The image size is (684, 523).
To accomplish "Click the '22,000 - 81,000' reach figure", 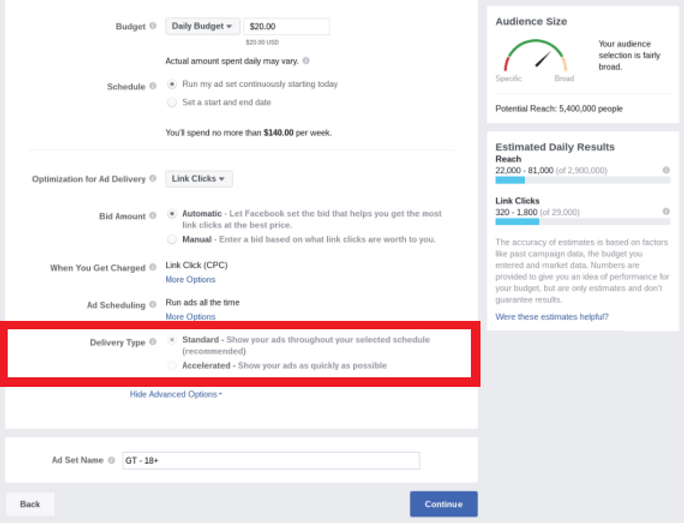I will click(524, 170).
